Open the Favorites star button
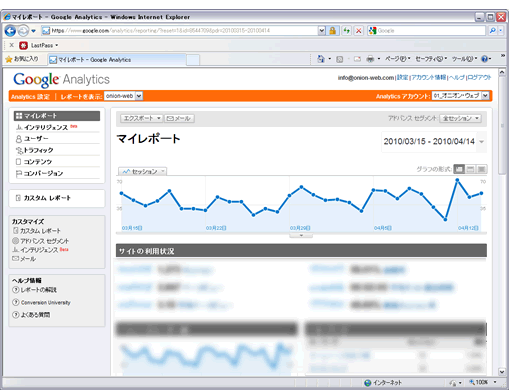The height and width of the screenshot is (390, 509). [x=22, y=59]
